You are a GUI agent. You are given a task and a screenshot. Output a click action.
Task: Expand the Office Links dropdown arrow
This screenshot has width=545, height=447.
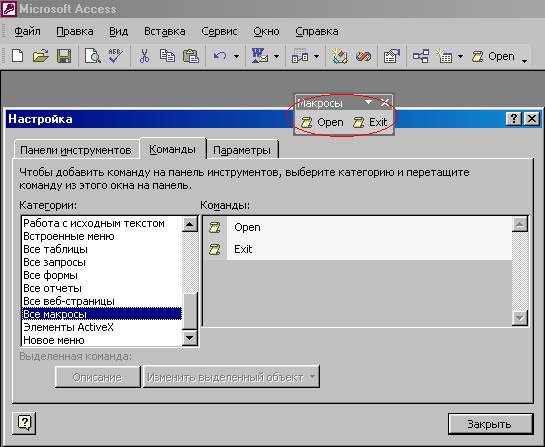tap(277, 56)
